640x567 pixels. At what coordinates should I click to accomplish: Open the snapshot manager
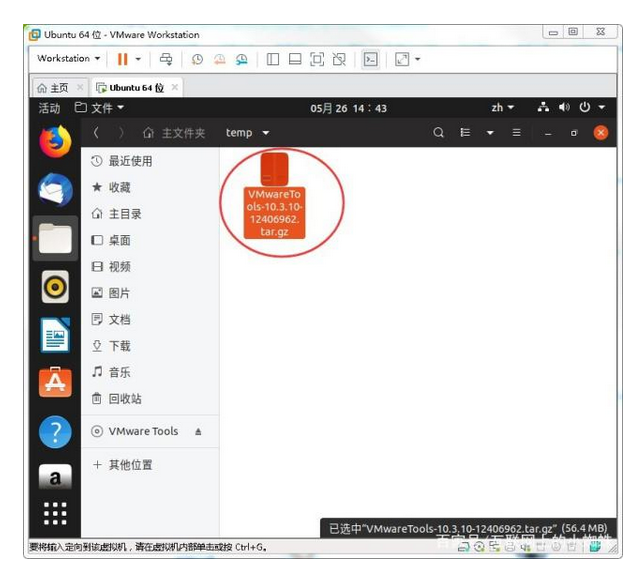242,60
